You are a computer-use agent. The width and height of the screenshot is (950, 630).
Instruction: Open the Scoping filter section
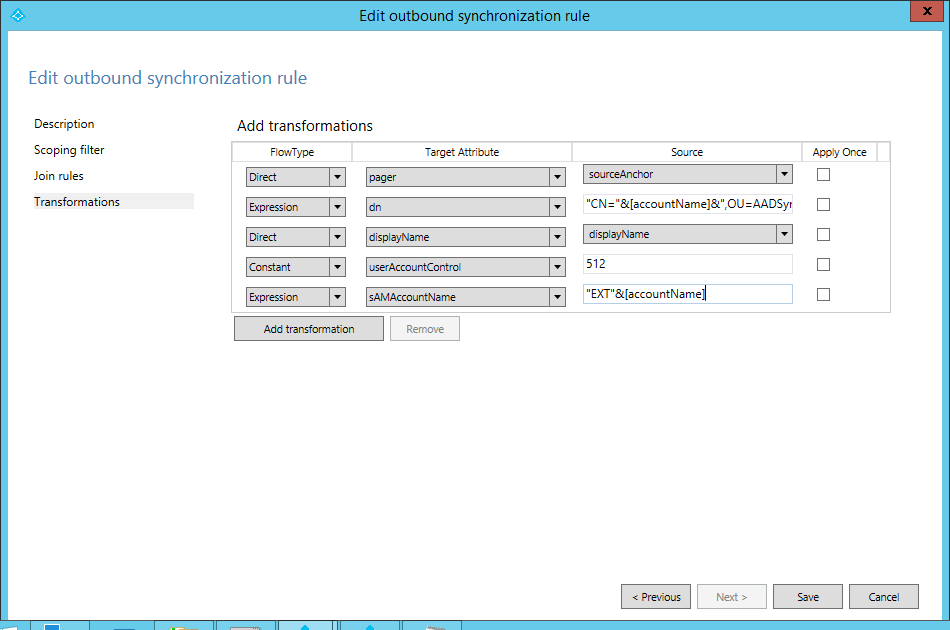pyautogui.click(x=69, y=150)
